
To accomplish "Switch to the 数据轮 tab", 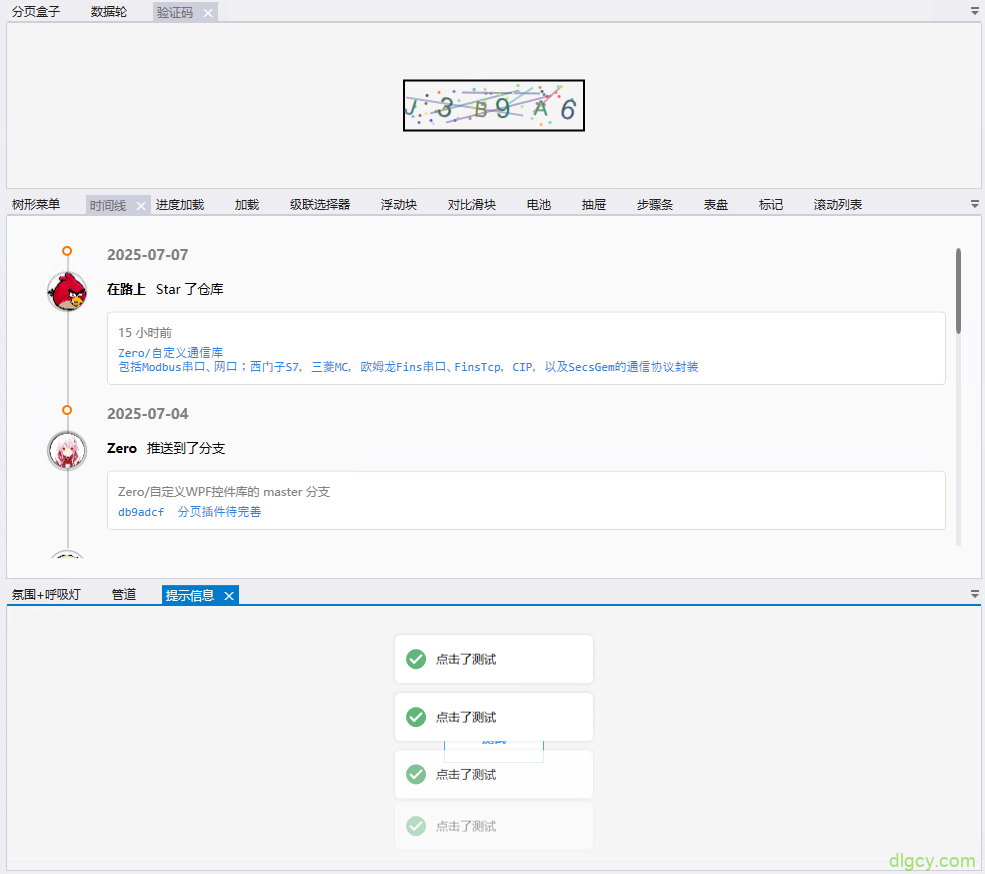I will (x=109, y=12).
